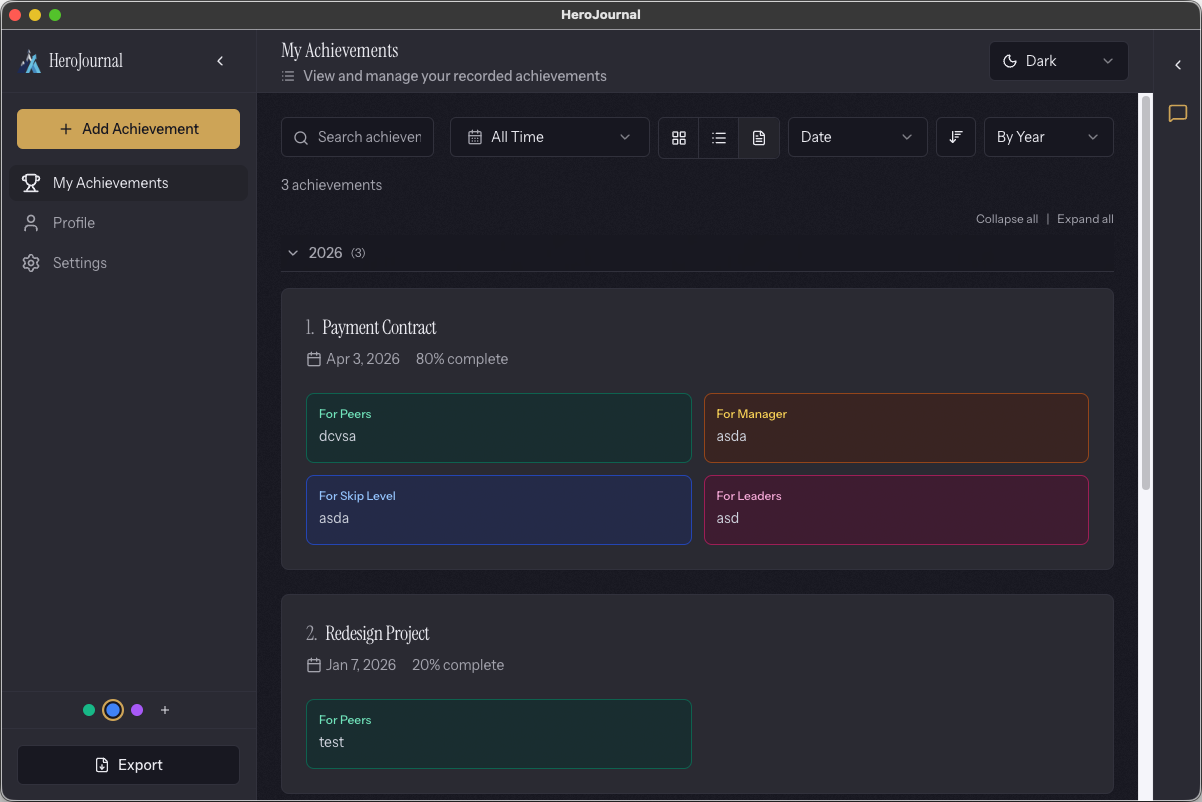Switch to document detail view
The width and height of the screenshot is (1202, 802).
[x=759, y=137]
